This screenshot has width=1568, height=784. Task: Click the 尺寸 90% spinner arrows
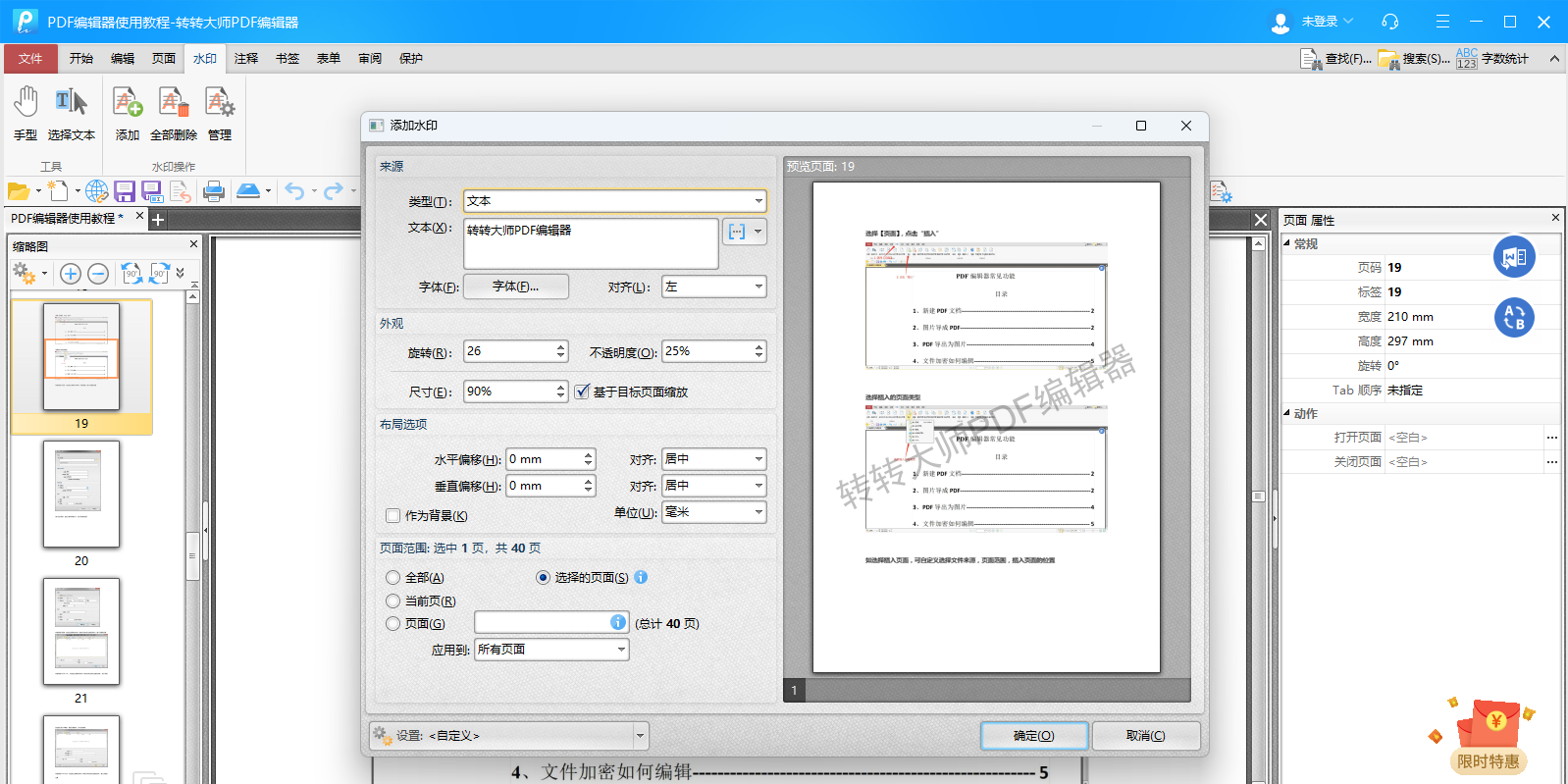(x=561, y=392)
